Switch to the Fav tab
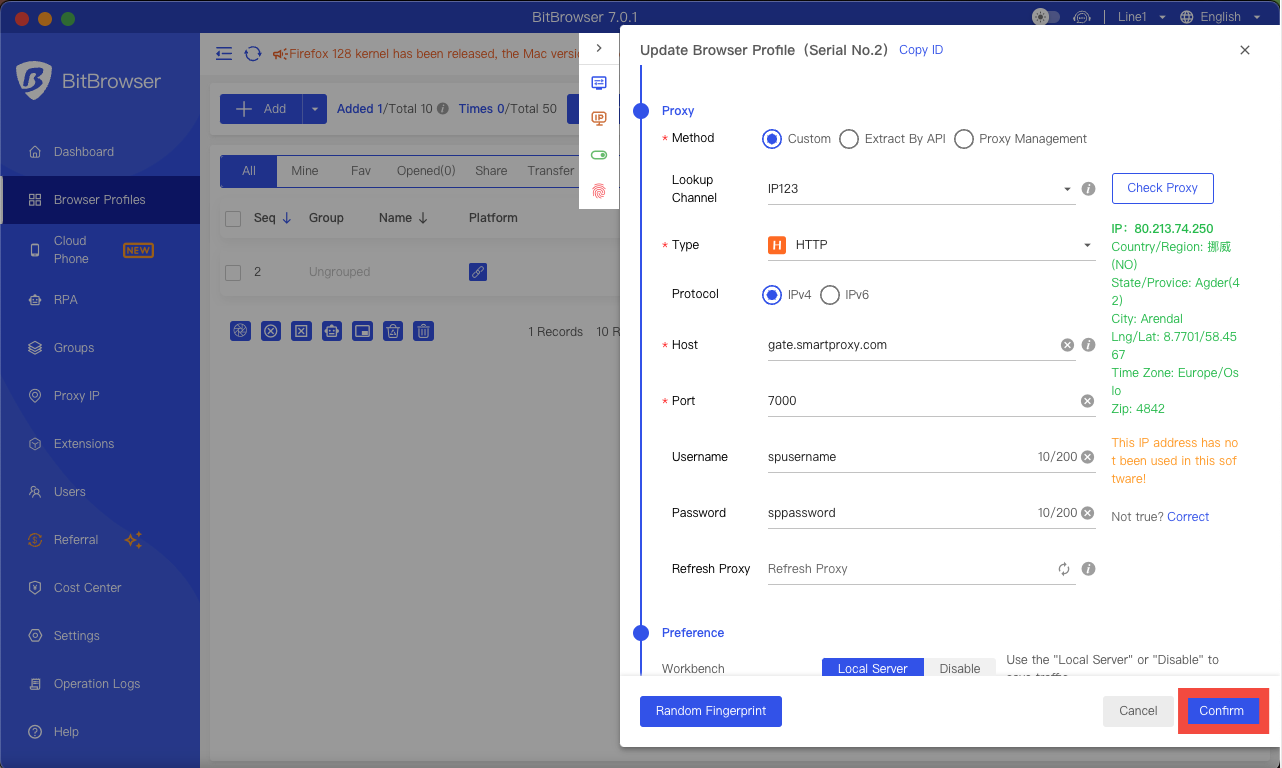Viewport: 1282px width, 768px height. coord(361,171)
